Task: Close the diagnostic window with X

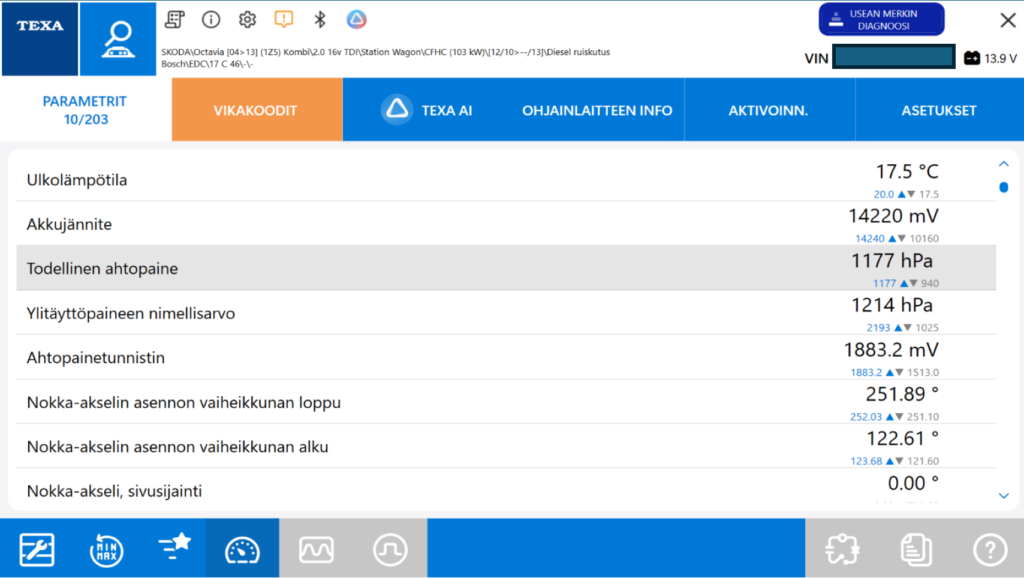Action: click(1008, 20)
